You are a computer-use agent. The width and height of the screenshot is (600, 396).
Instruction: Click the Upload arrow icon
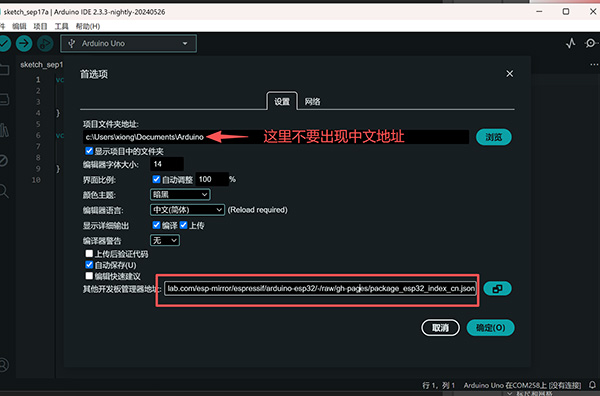24,44
